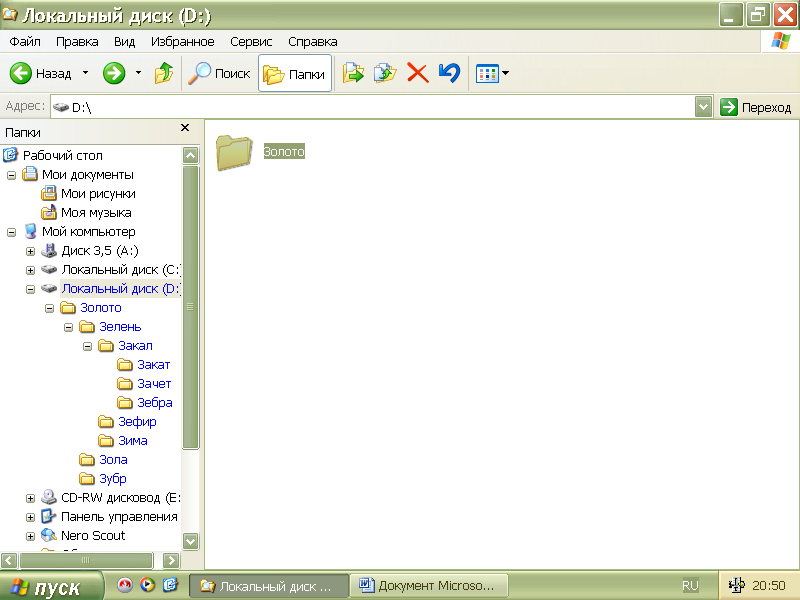Close the Папки folders pane
This screenshot has width=800, height=600.
[185, 128]
